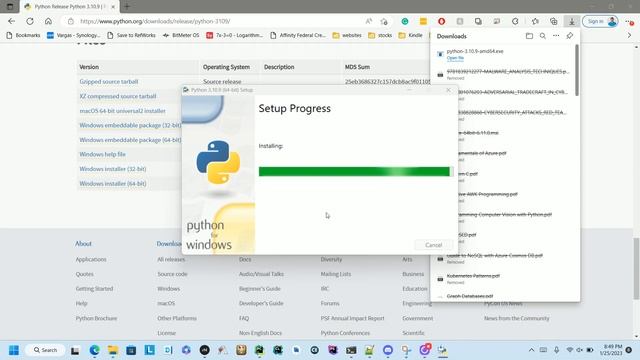
Task: Click Open file under python-3.10.9-amd64.exe
Action: pyautogui.click(x=455, y=58)
